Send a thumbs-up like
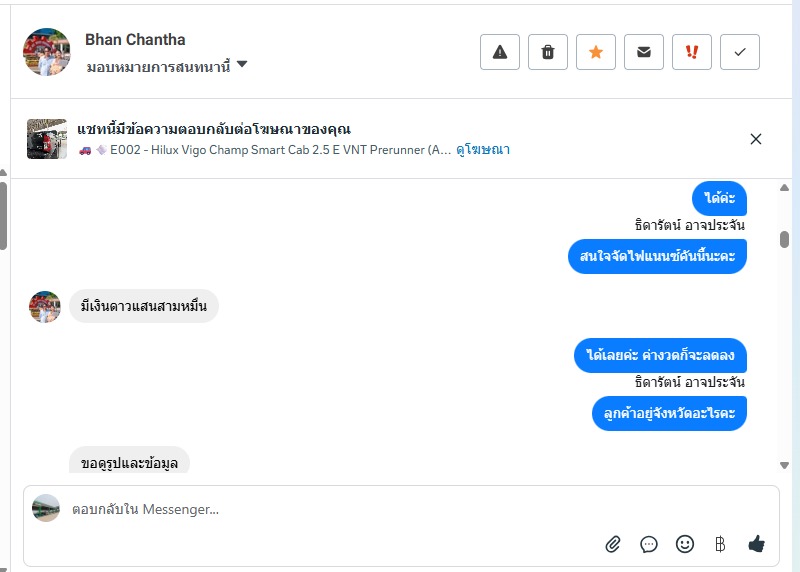This screenshot has height=572, width=800. 756,544
